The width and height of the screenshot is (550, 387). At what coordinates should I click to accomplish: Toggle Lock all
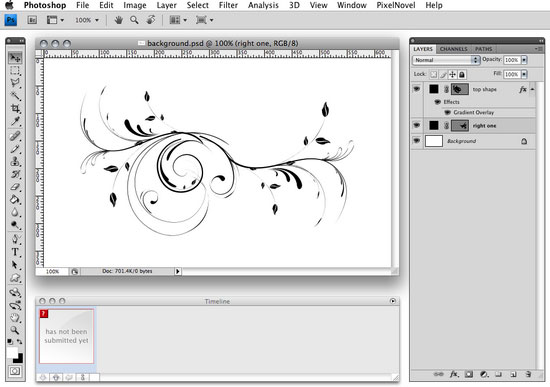[x=462, y=74]
